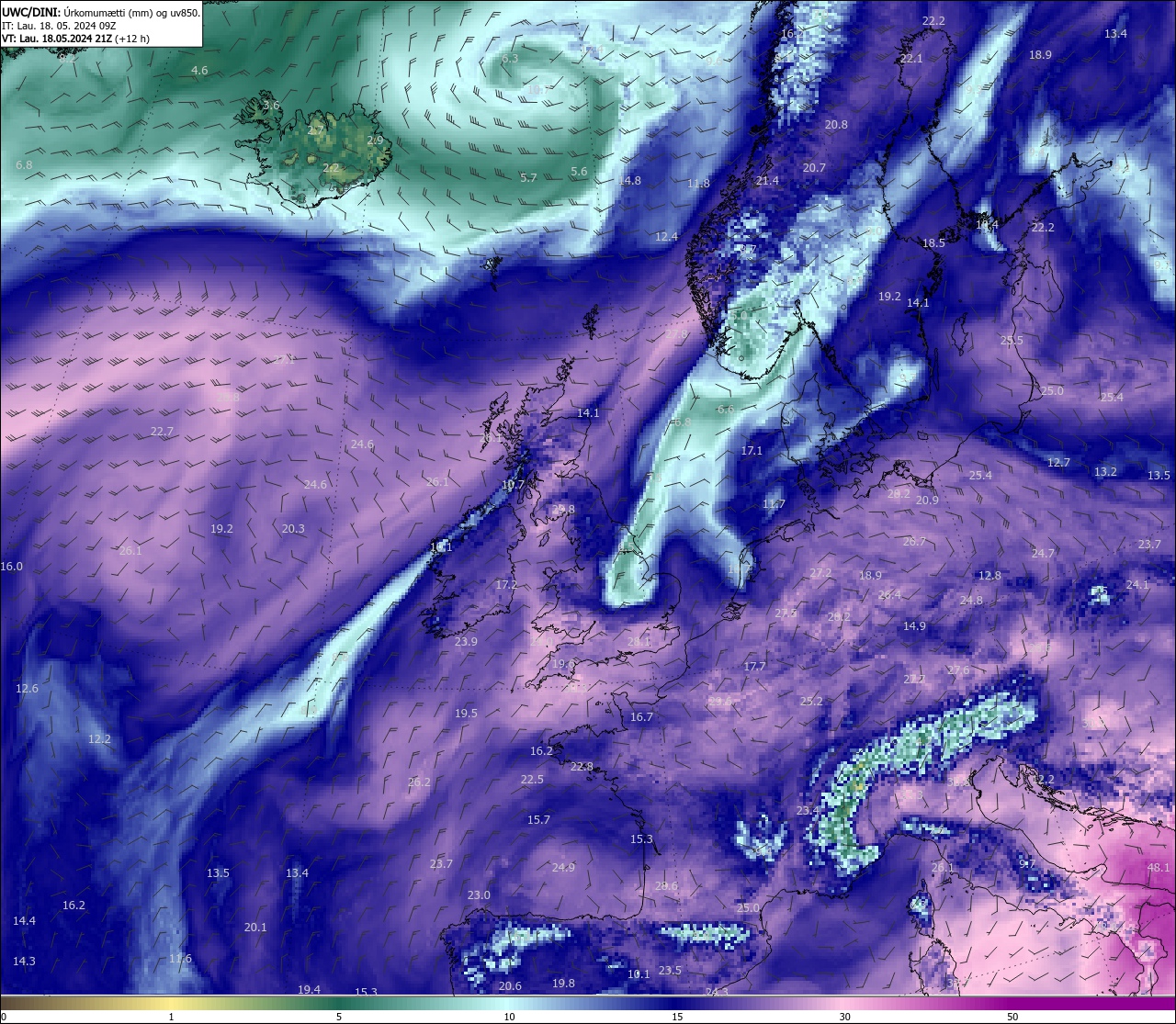Click the 20.8 value label
The image size is (1176, 1024).
[836, 125]
